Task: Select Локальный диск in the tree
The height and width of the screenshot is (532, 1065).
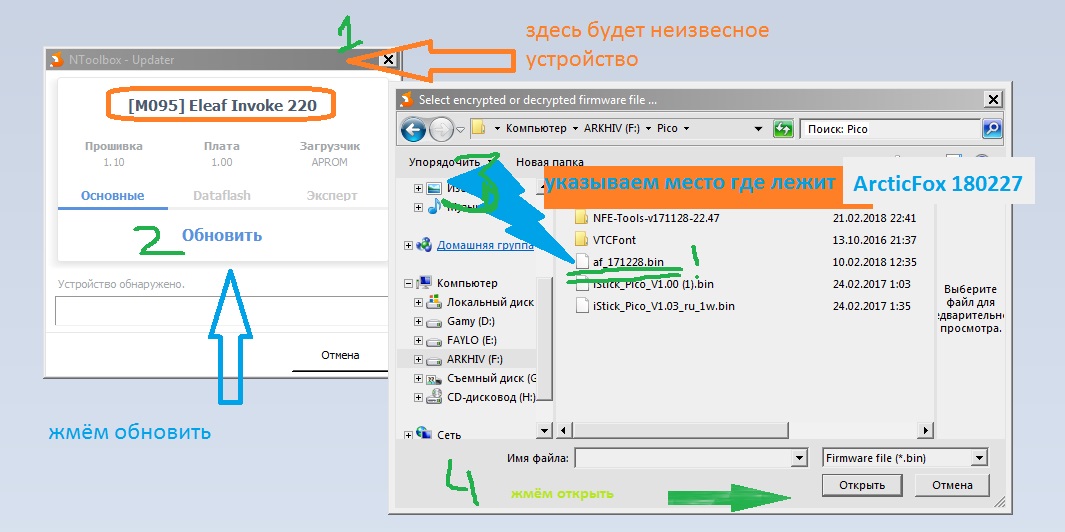Action: click(490, 302)
